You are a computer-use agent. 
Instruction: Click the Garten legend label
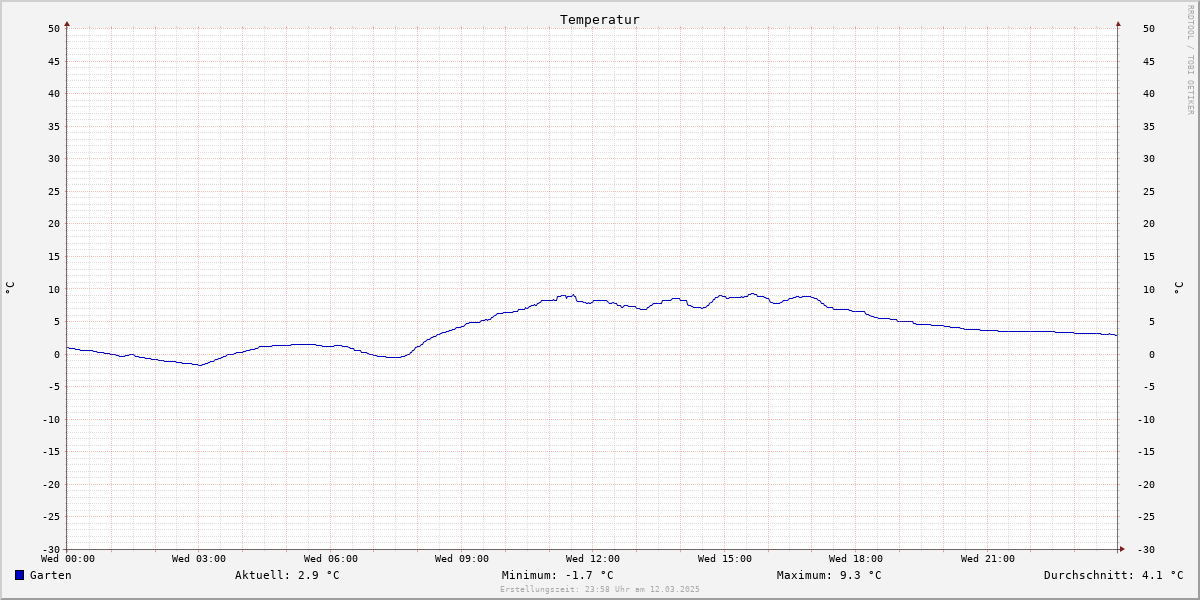click(51, 575)
